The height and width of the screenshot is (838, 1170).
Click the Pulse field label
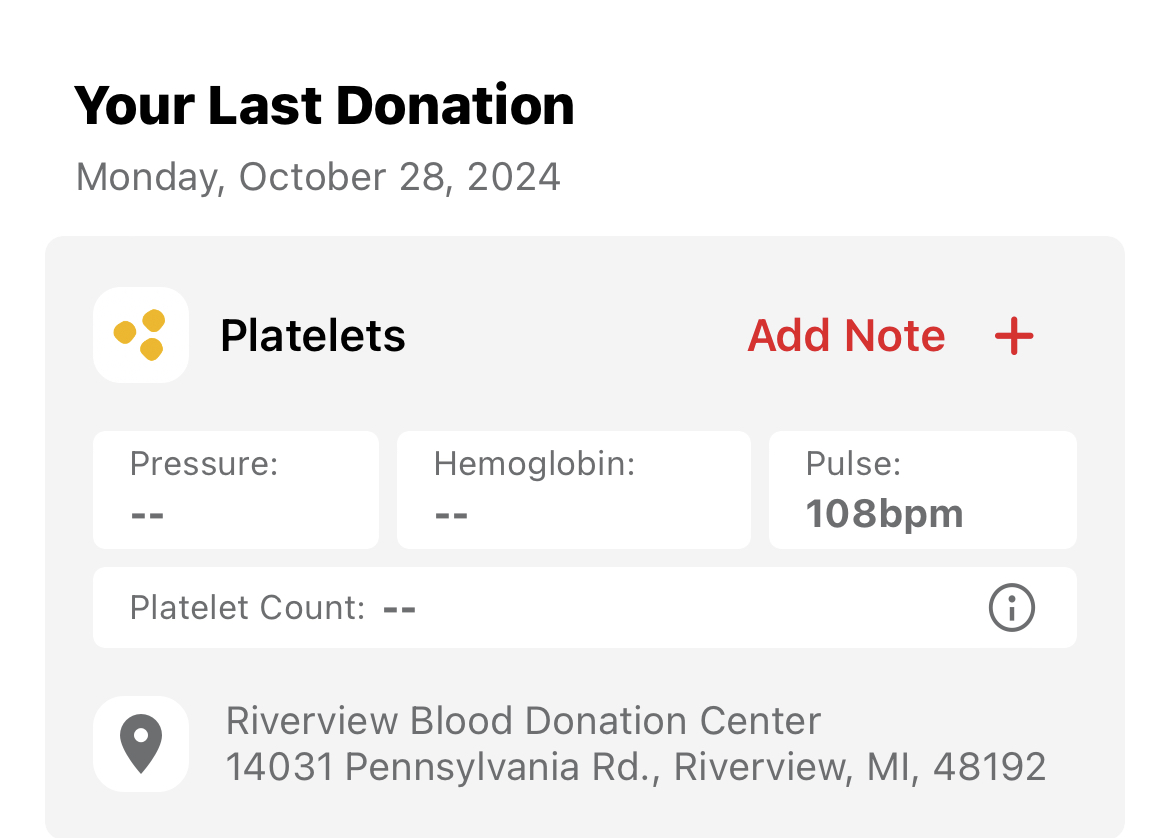click(853, 464)
